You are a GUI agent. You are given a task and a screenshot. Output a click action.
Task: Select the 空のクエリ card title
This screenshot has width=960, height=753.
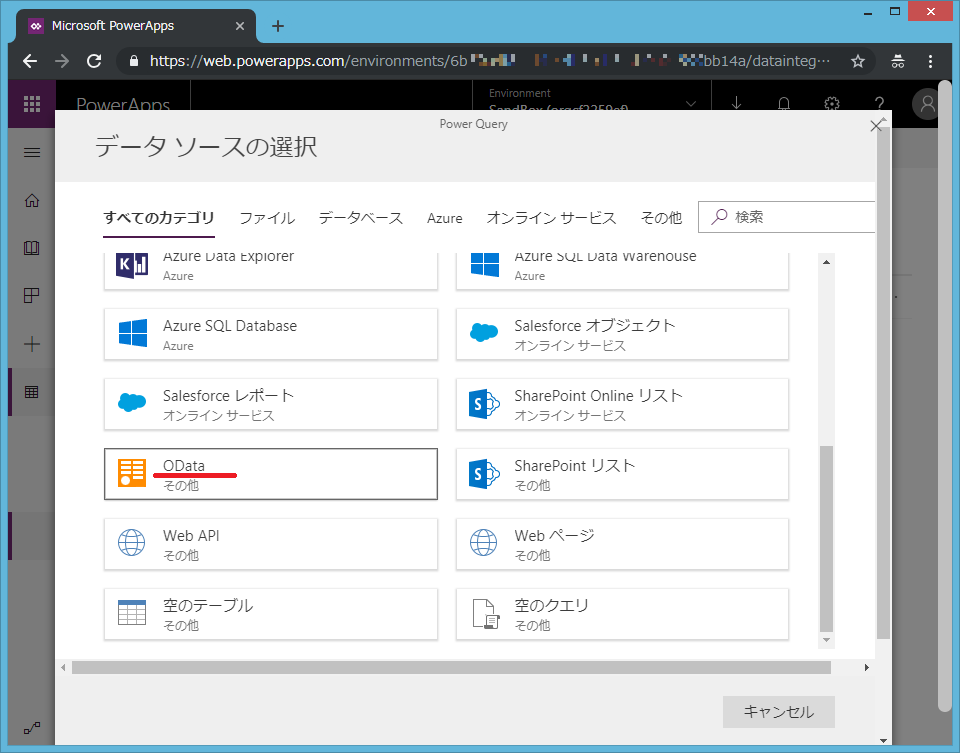551,605
